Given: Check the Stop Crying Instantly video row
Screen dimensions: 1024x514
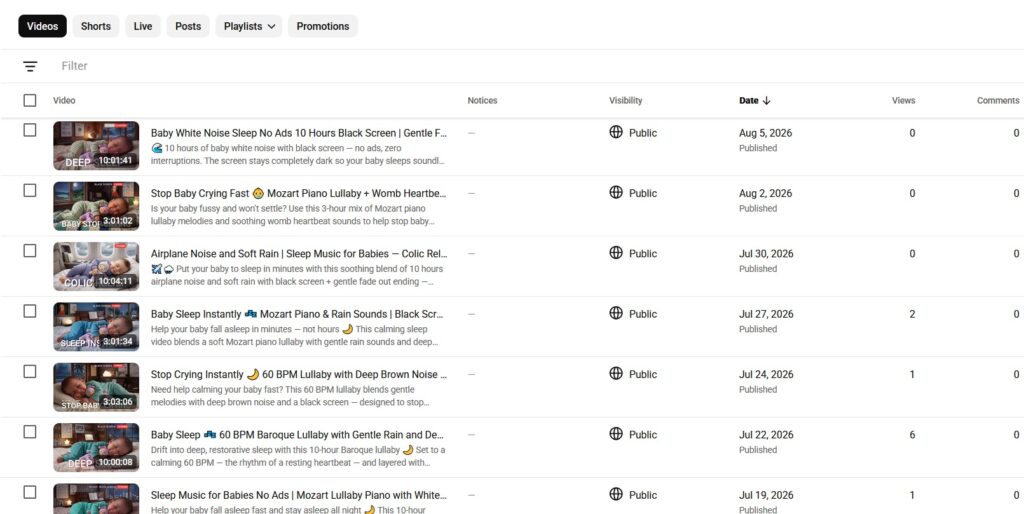Looking at the screenshot, I should 30,372.
